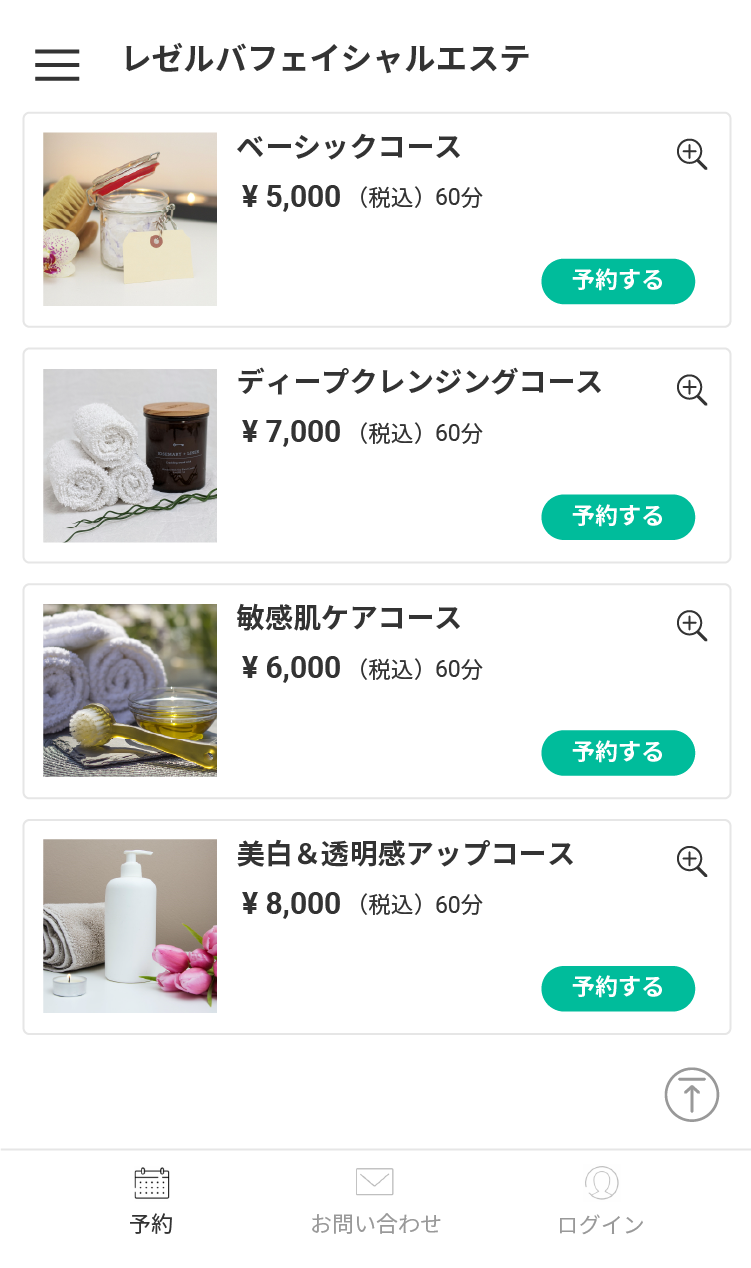Viewport: 751px width, 1268px height.
Task: Select the 敏感肌ケアコース oil and brush image
Action: click(130, 690)
